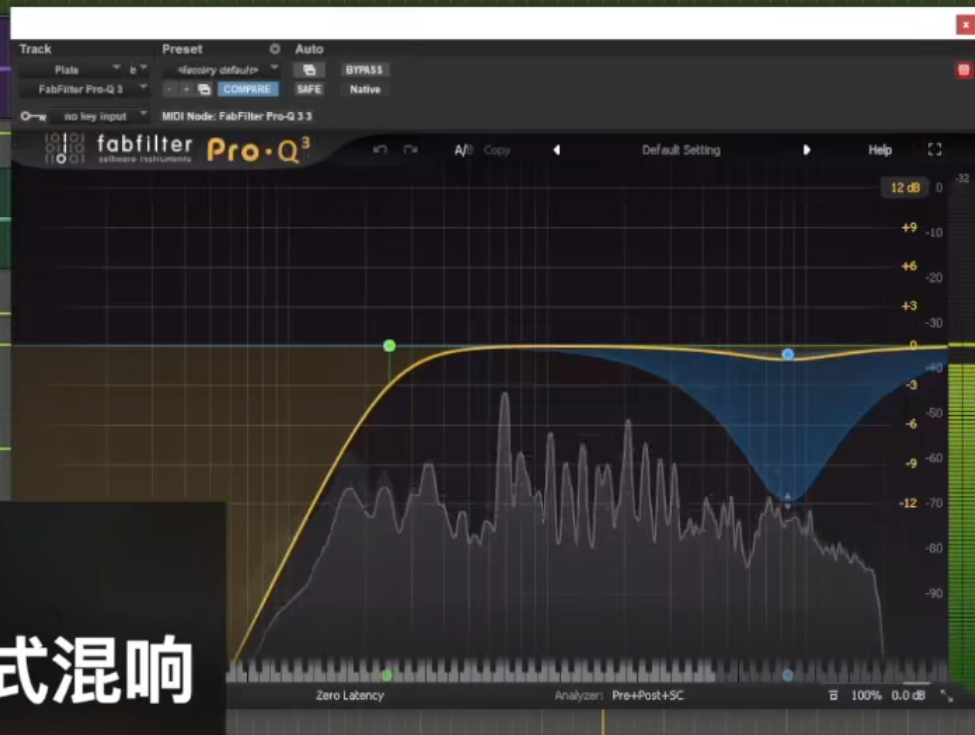The width and height of the screenshot is (975, 735).
Task: Click the key input key icon
Action: (32, 116)
